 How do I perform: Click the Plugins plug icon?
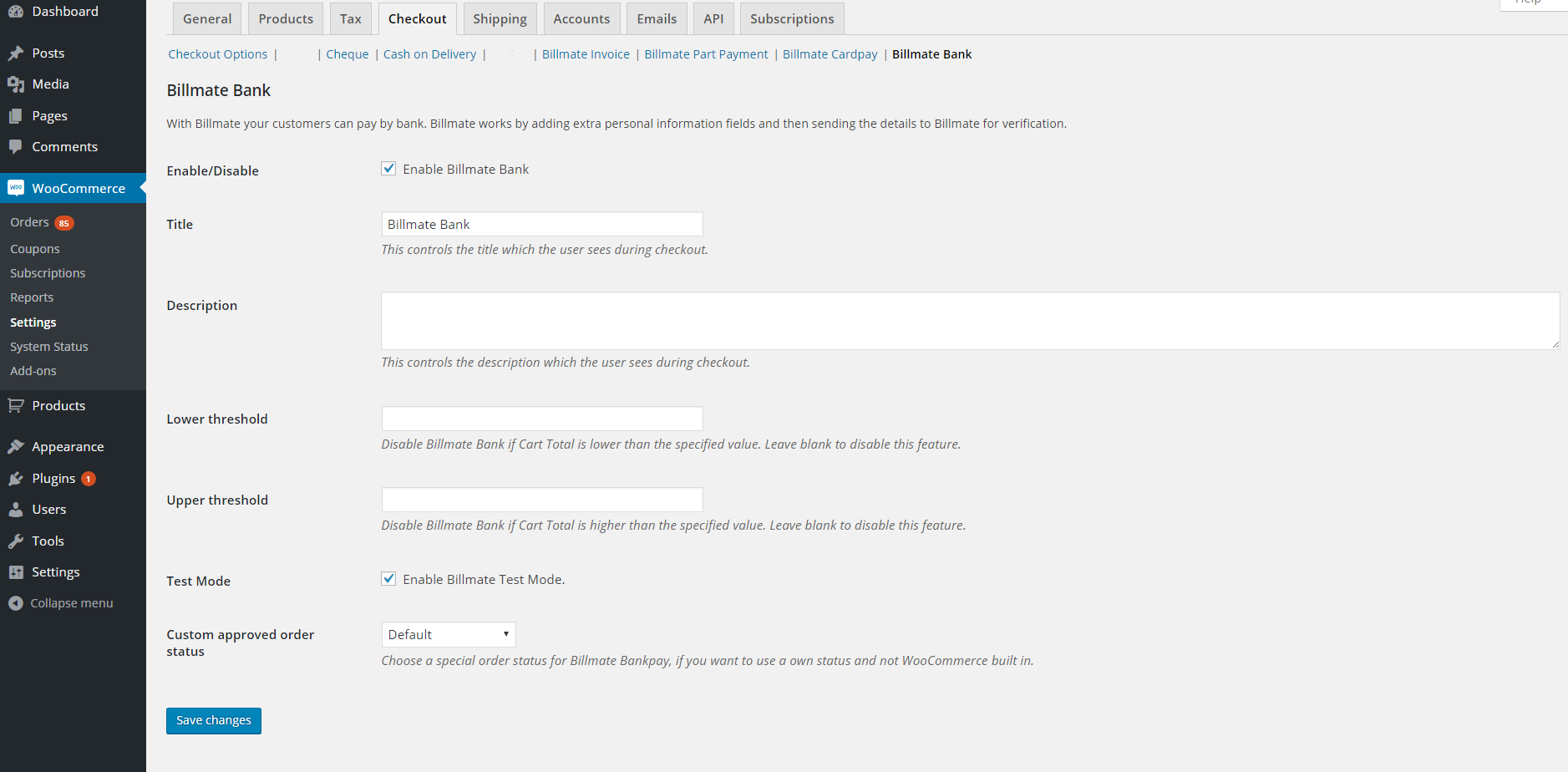pyautogui.click(x=15, y=479)
